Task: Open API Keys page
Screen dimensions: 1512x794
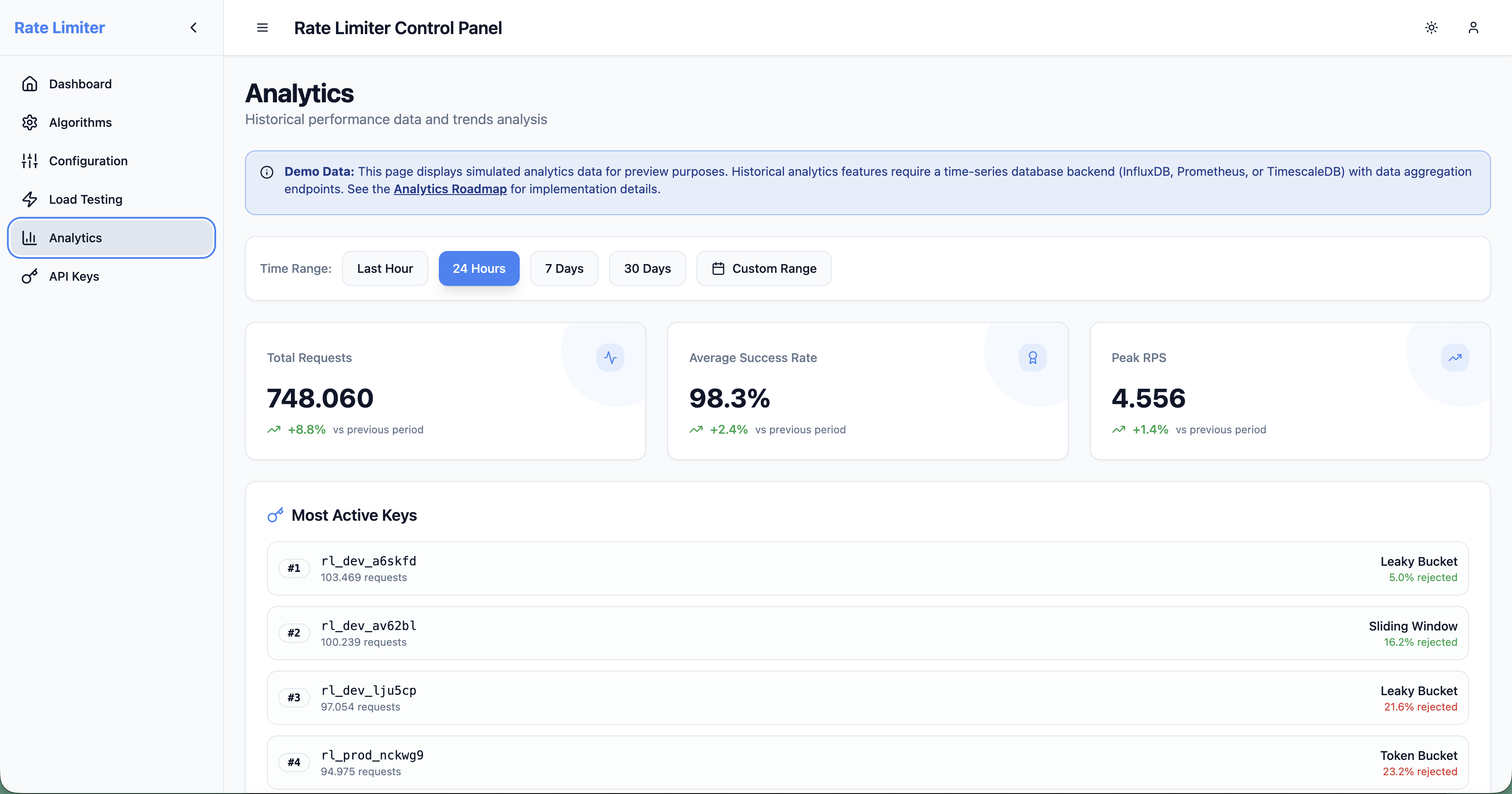Action: pos(112,276)
